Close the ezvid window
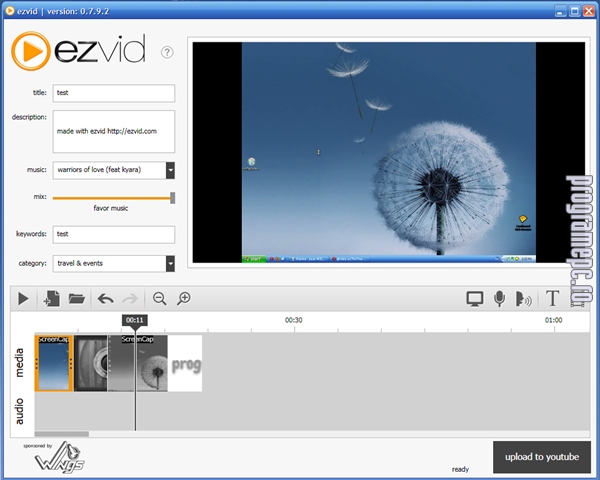This screenshot has width=600, height=480. (589, 11)
